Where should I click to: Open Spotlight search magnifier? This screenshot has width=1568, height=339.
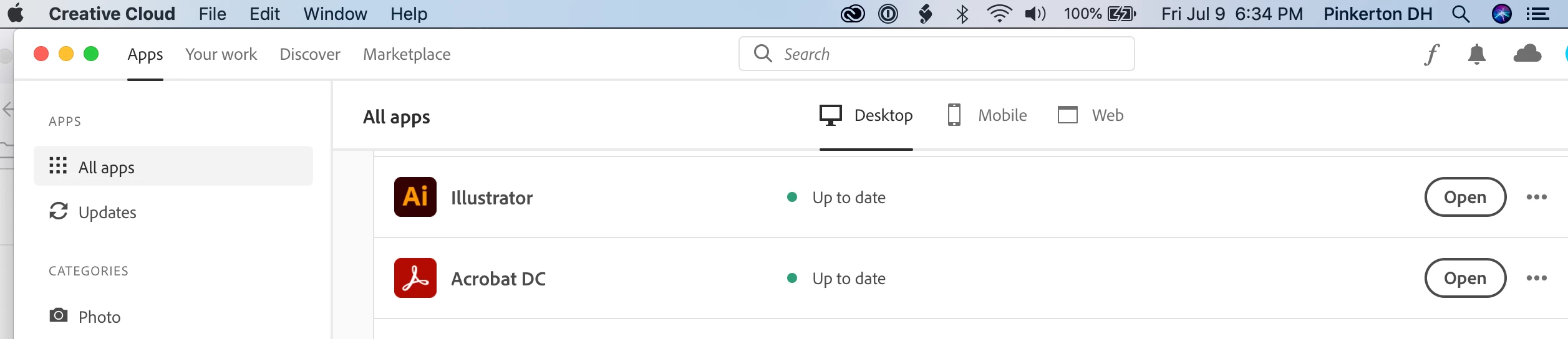[x=1461, y=14]
